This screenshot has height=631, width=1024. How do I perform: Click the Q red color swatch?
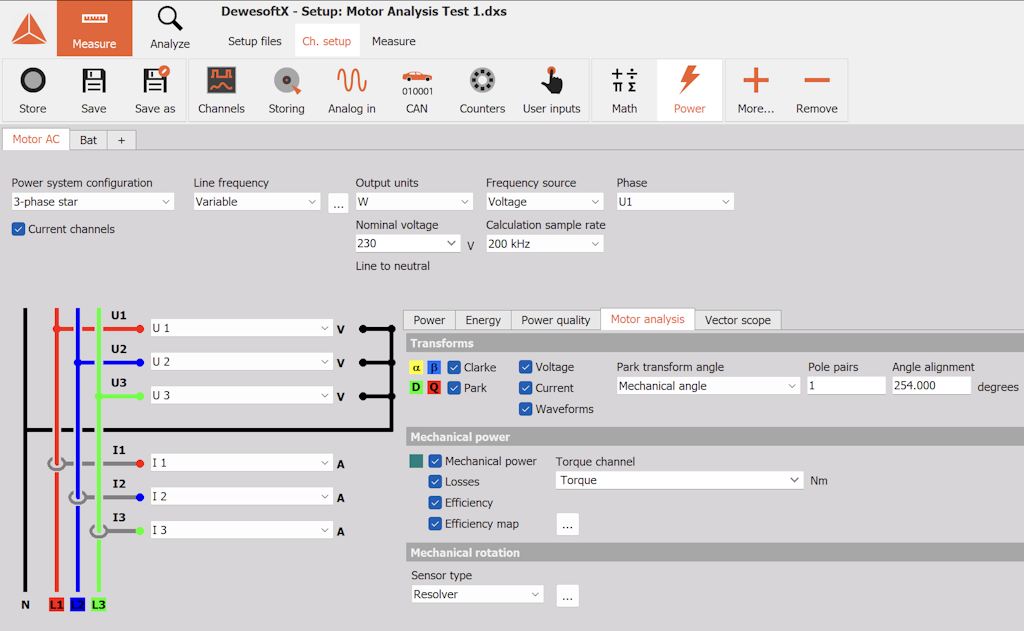coord(434,388)
